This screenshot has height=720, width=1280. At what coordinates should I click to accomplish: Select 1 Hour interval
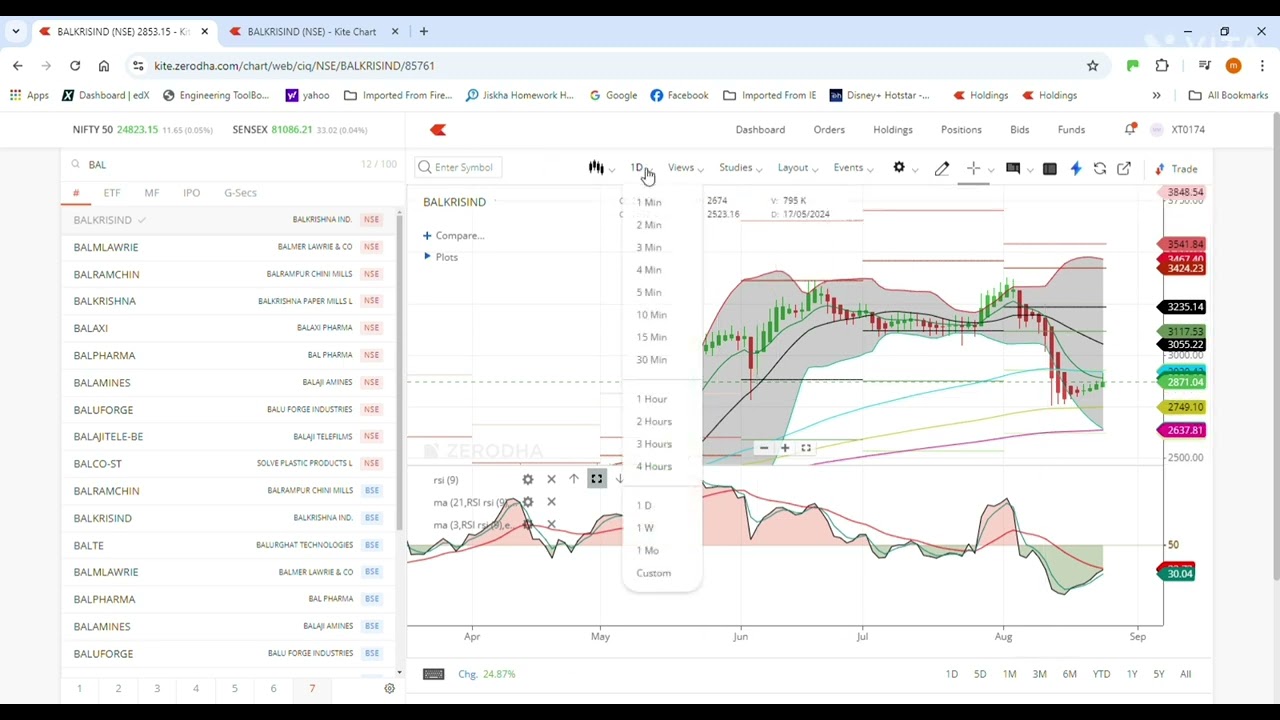pyautogui.click(x=652, y=399)
